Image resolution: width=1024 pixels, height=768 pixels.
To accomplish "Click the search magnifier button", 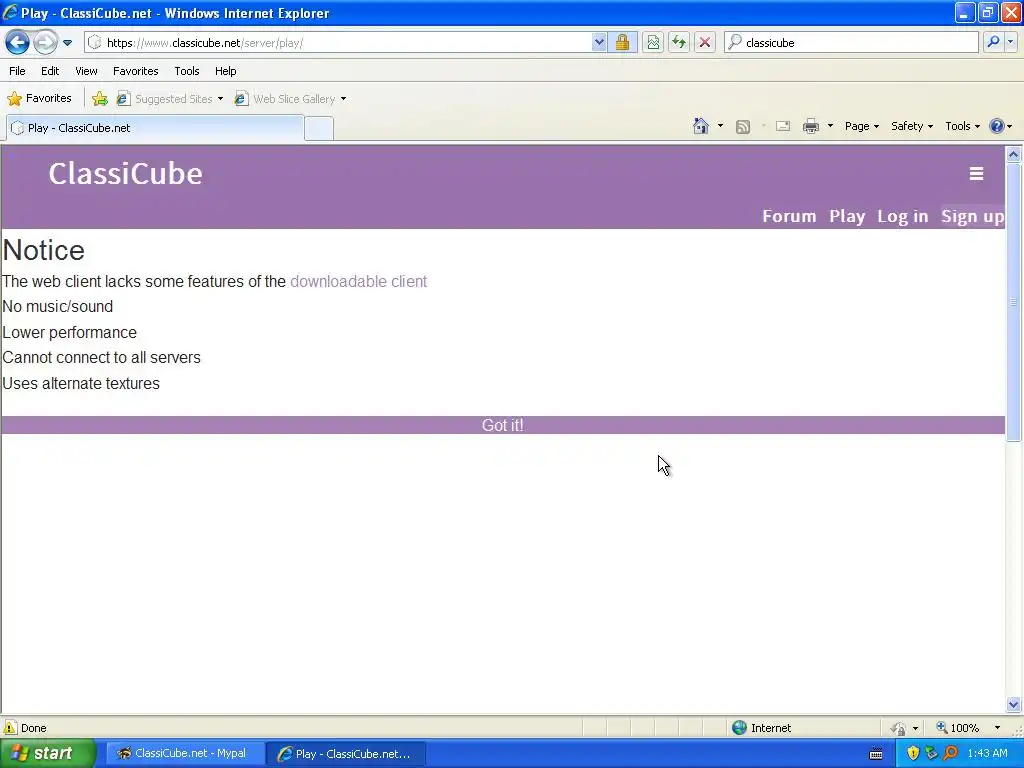I will (x=993, y=42).
